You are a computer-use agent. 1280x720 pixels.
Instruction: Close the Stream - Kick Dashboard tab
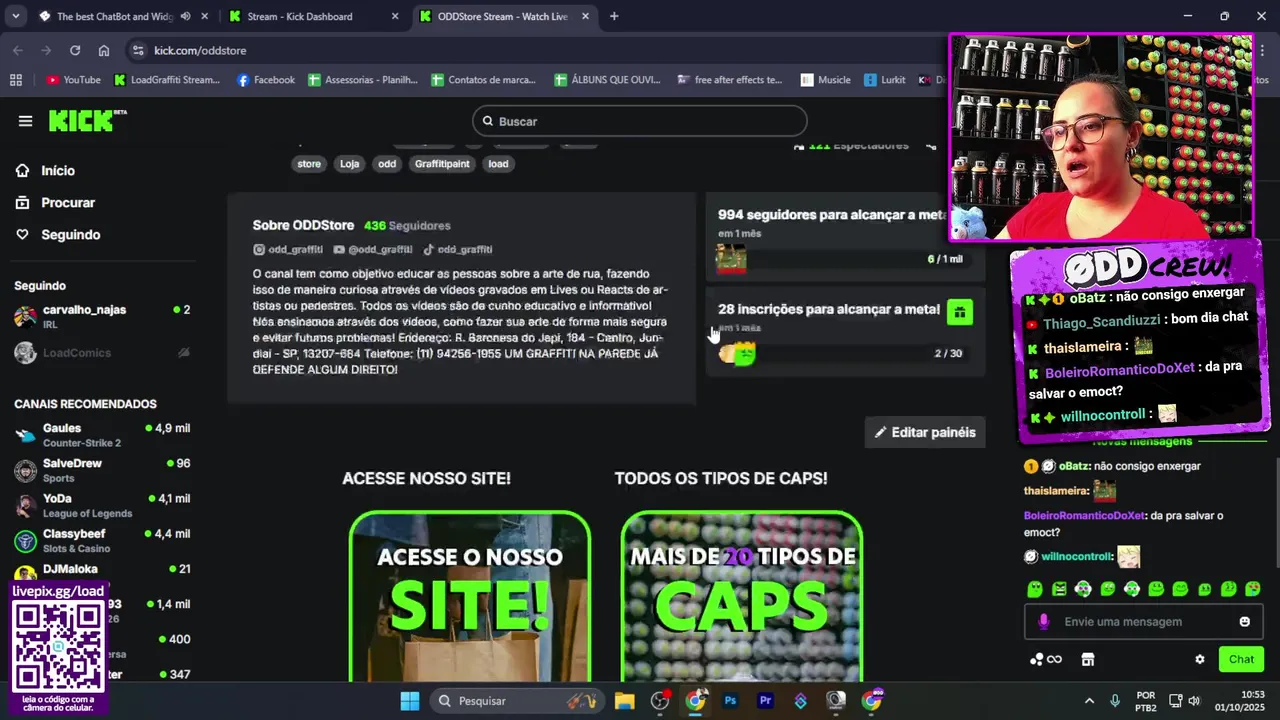coord(394,17)
